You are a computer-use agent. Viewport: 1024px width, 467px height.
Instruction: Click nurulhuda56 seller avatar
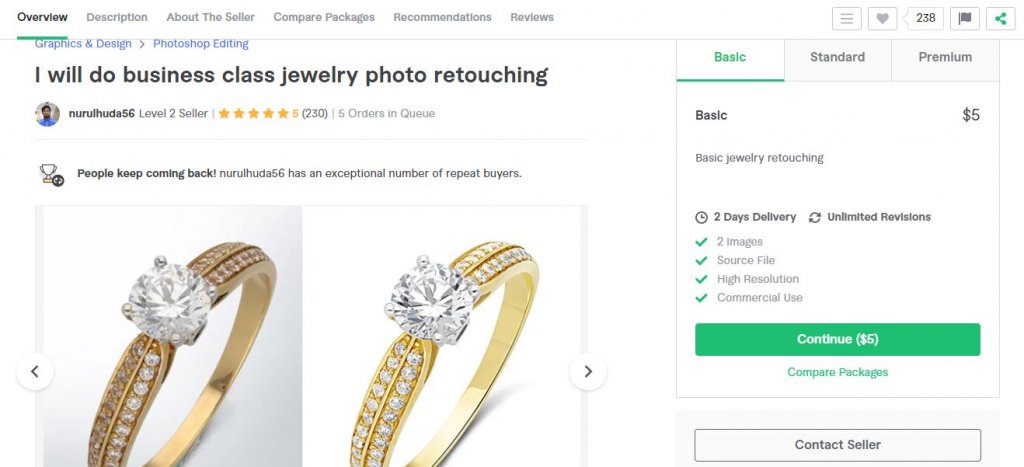(x=47, y=114)
